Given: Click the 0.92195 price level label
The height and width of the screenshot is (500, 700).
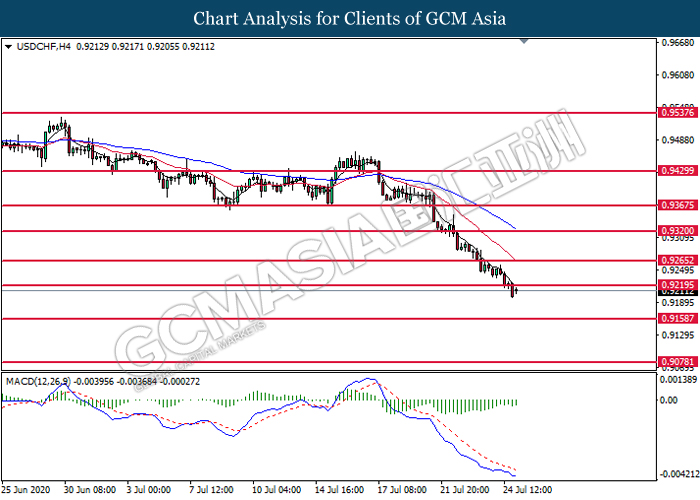Looking at the screenshot, I should coord(678,285).
